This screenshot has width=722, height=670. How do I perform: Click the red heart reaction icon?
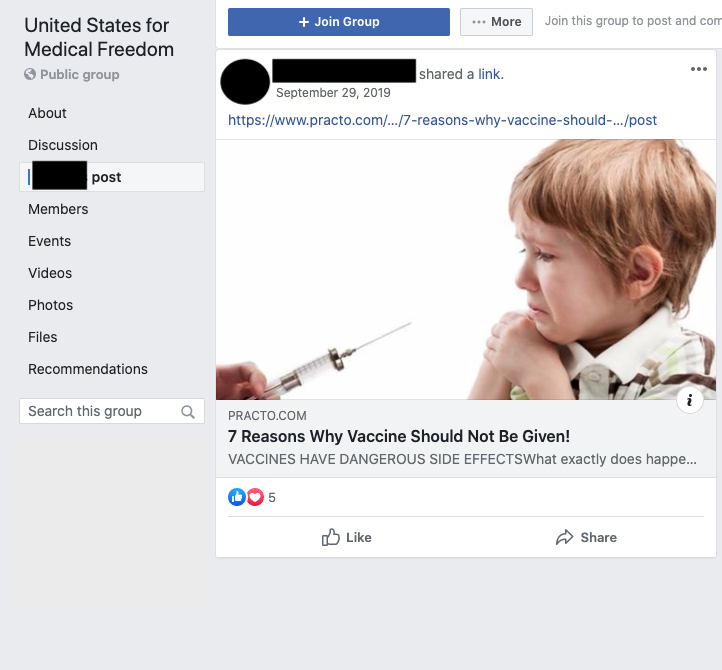(255, 497)
